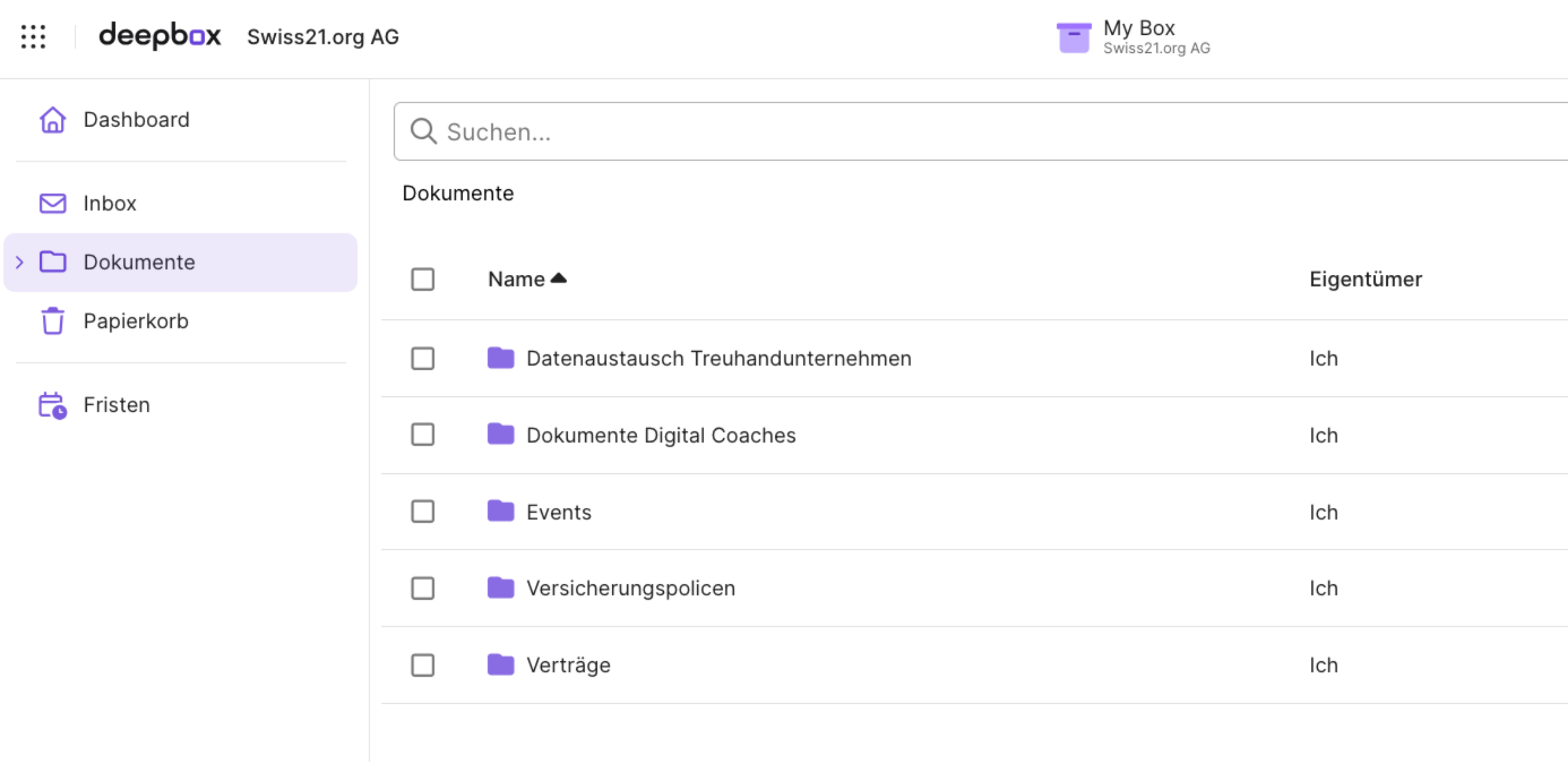Click the Dashboard home icon
Screen dimensions: 1568x762
click(x=53, y=119)
